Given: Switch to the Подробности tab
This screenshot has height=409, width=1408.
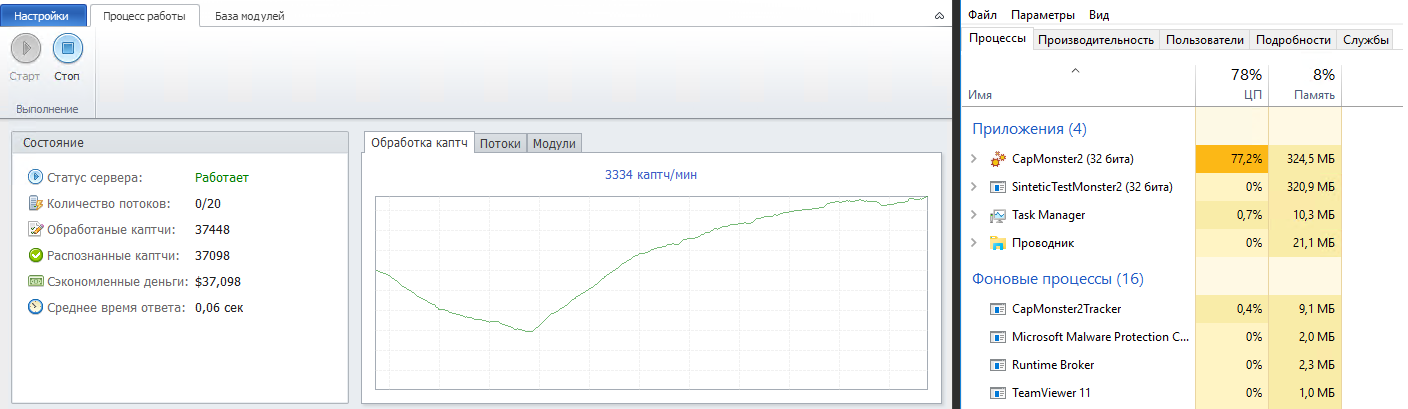Looking at the screenshot, I should tap(1293, 40).
